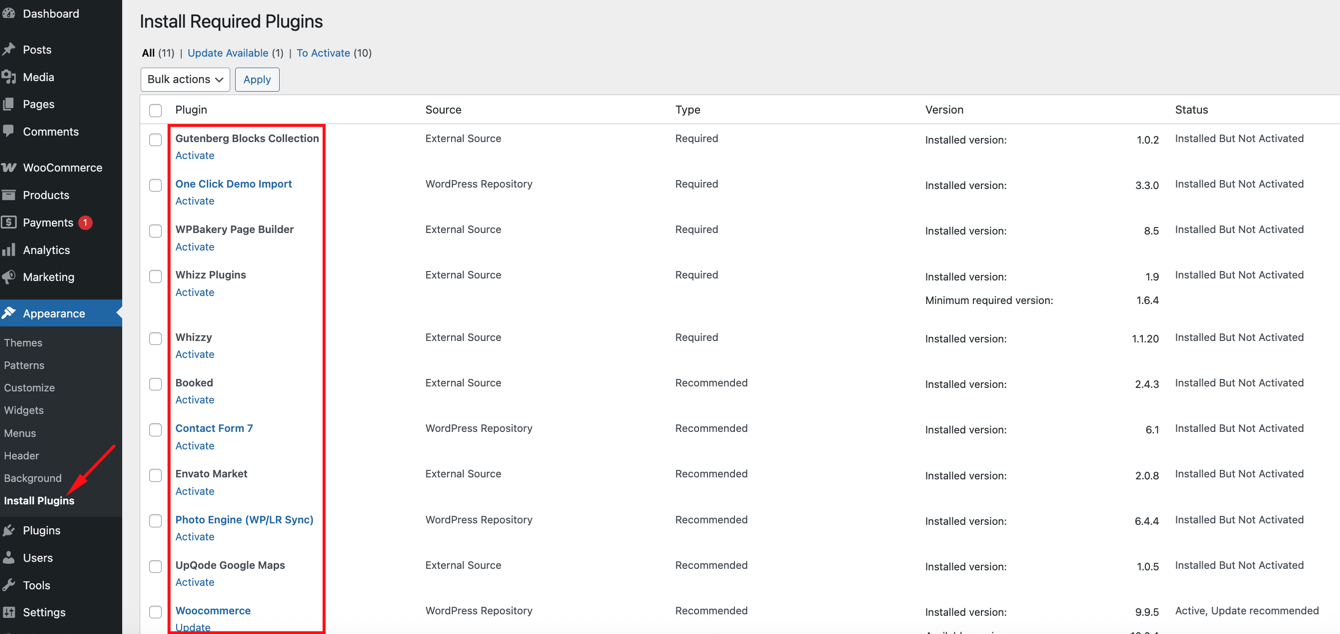Image resolution: width=1340 pixels, height=634 pixels.
Task: Show All plugins filter
Action: [148, 53]
